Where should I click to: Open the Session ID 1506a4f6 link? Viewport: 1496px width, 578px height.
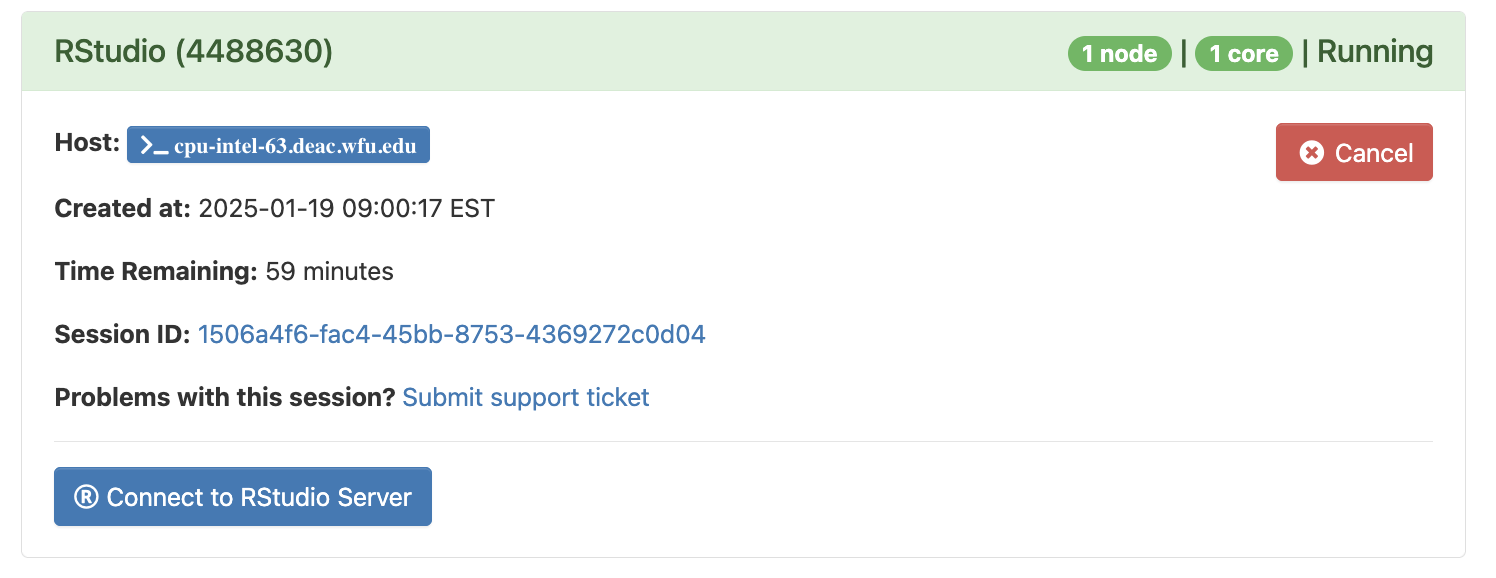click(451, 334)
